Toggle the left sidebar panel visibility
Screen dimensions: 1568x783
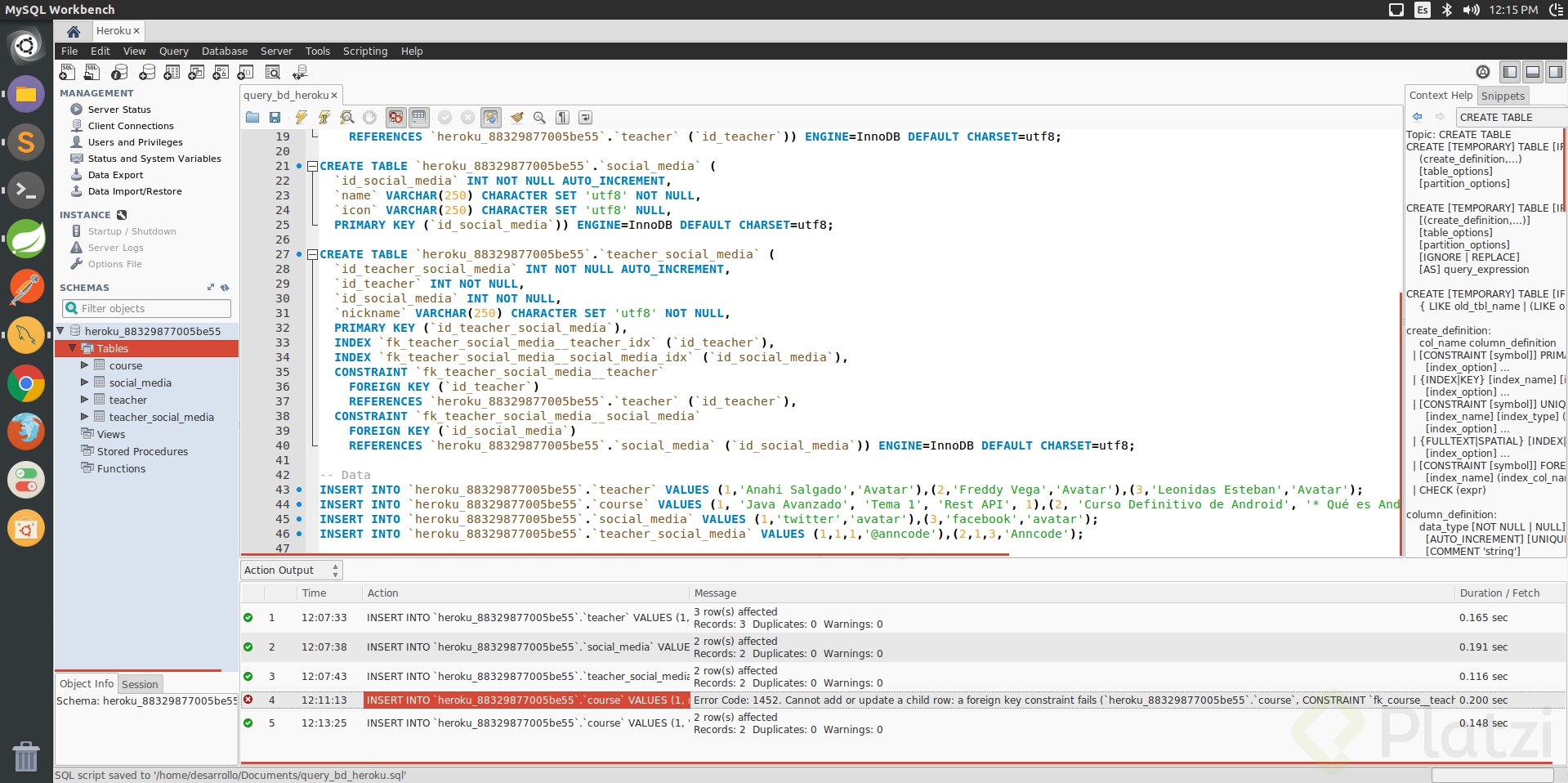(x=1510, y=72)
